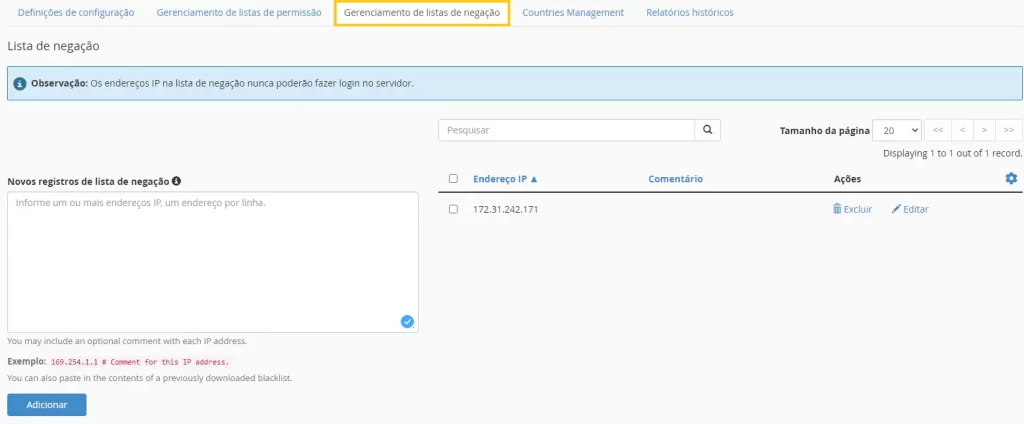Select Gerenciamento de listas de negação tab

click(x=422, y=12)
